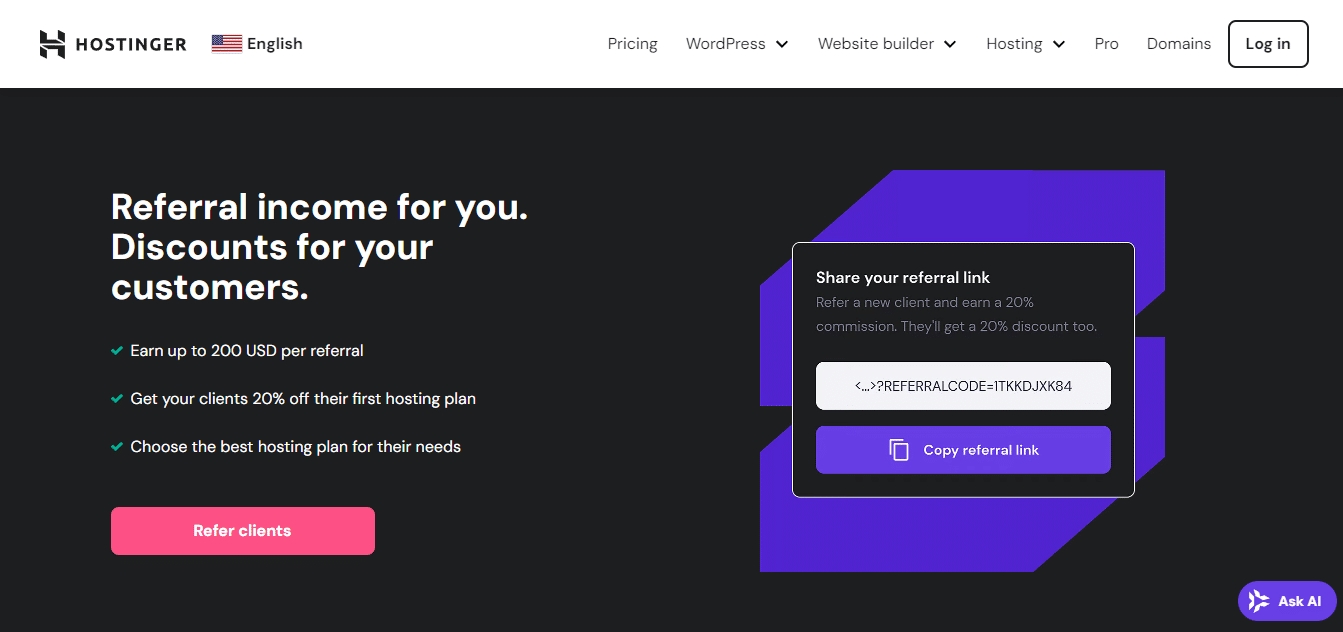
Task: Select the referral code link field
Action: pos(963,386)
